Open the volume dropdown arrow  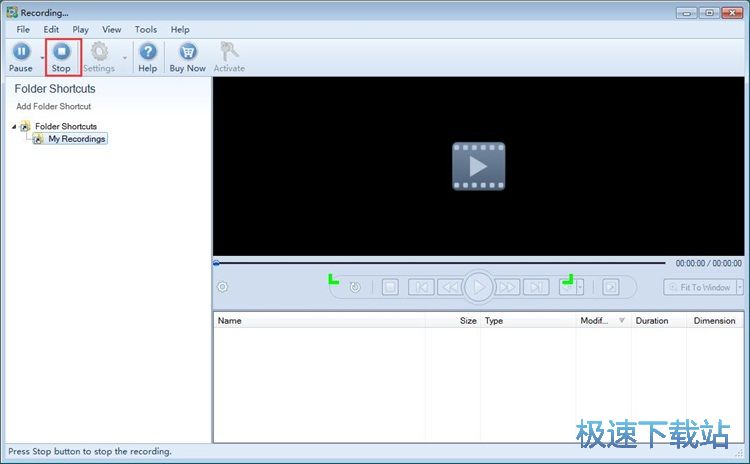(x=580, y=287)
